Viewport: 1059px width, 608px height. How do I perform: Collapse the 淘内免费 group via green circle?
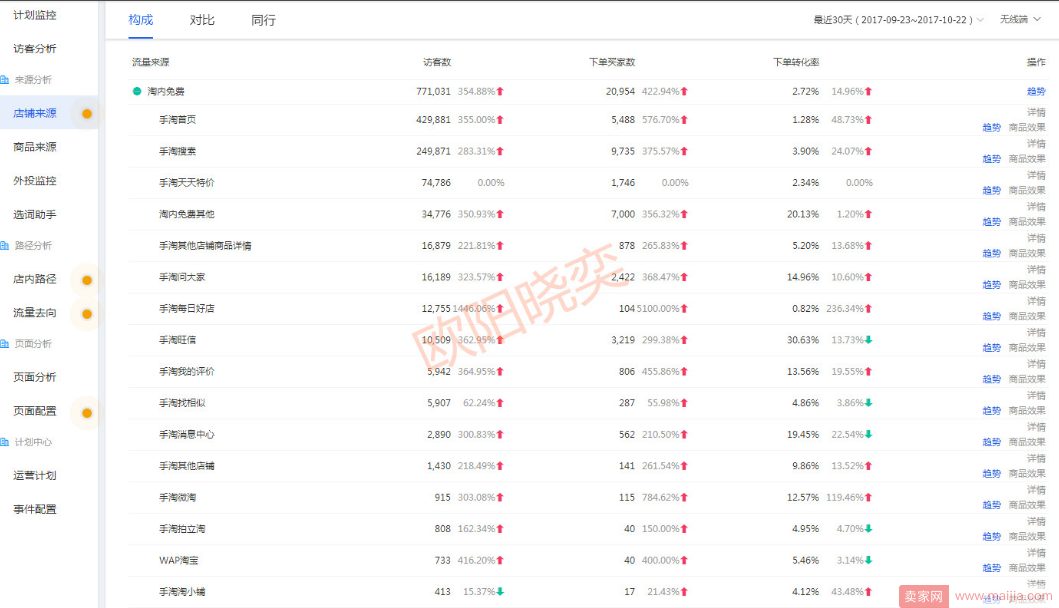tap(137, 91)
